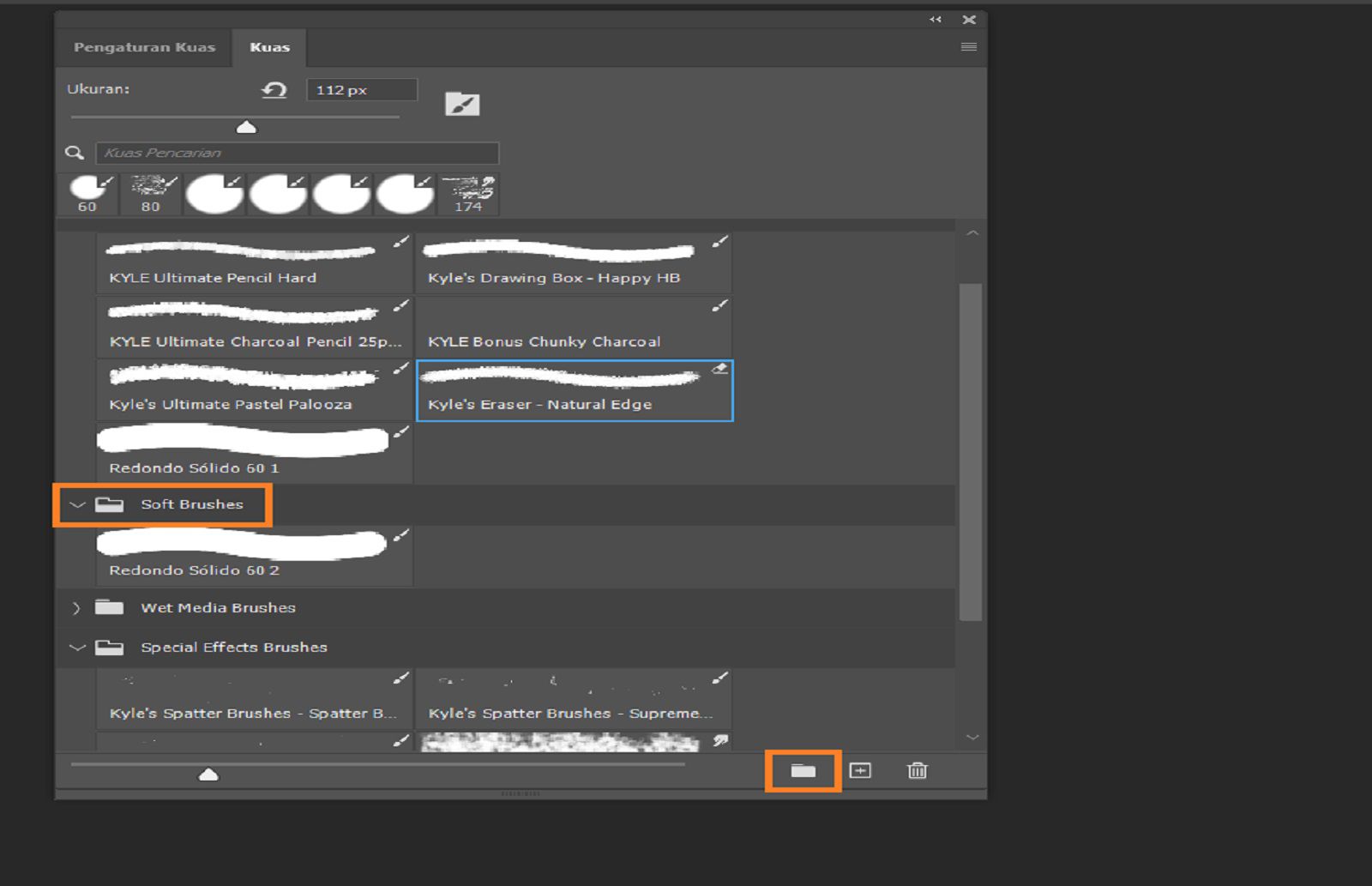Viewport: 1372px width, 886px height.
Task: Reset the brush size to default
Action: [x=273, y=89]
